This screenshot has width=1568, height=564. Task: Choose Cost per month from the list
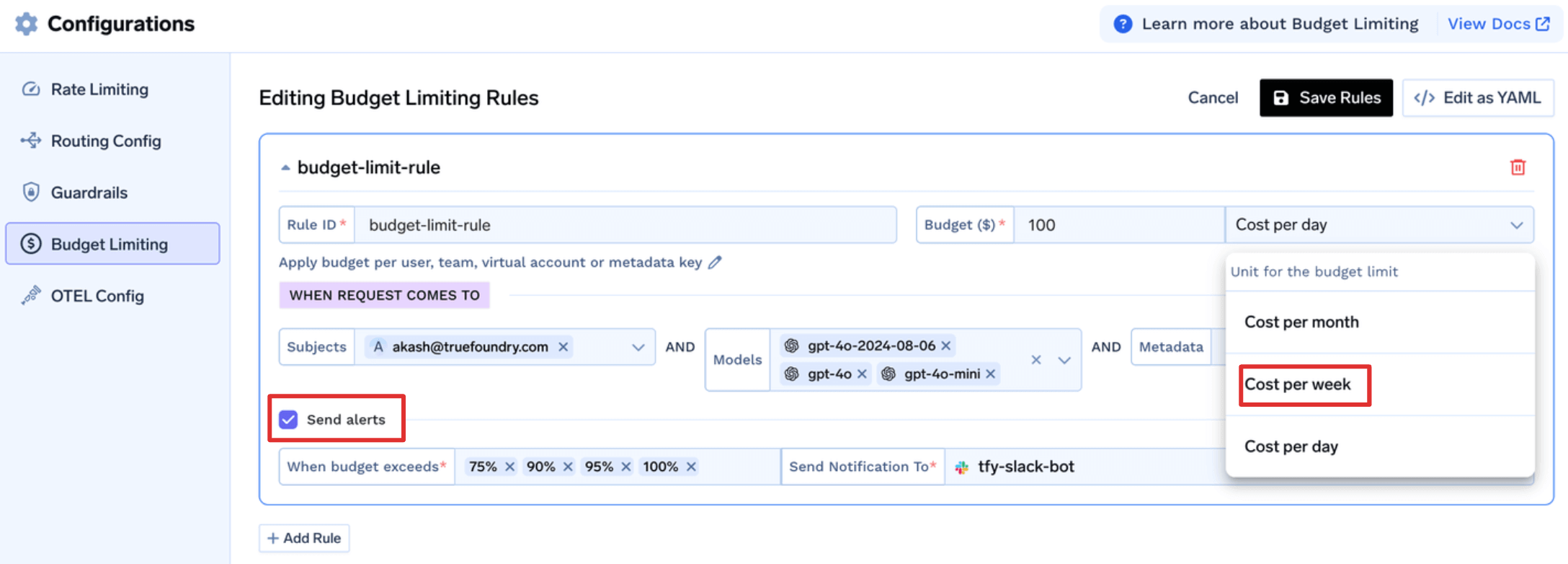pyautogui.click(x=1301, y=322)
